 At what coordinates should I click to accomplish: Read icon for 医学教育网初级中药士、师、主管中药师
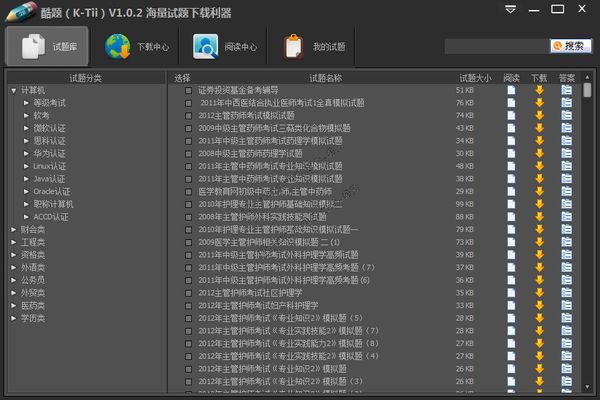(511, 191)
